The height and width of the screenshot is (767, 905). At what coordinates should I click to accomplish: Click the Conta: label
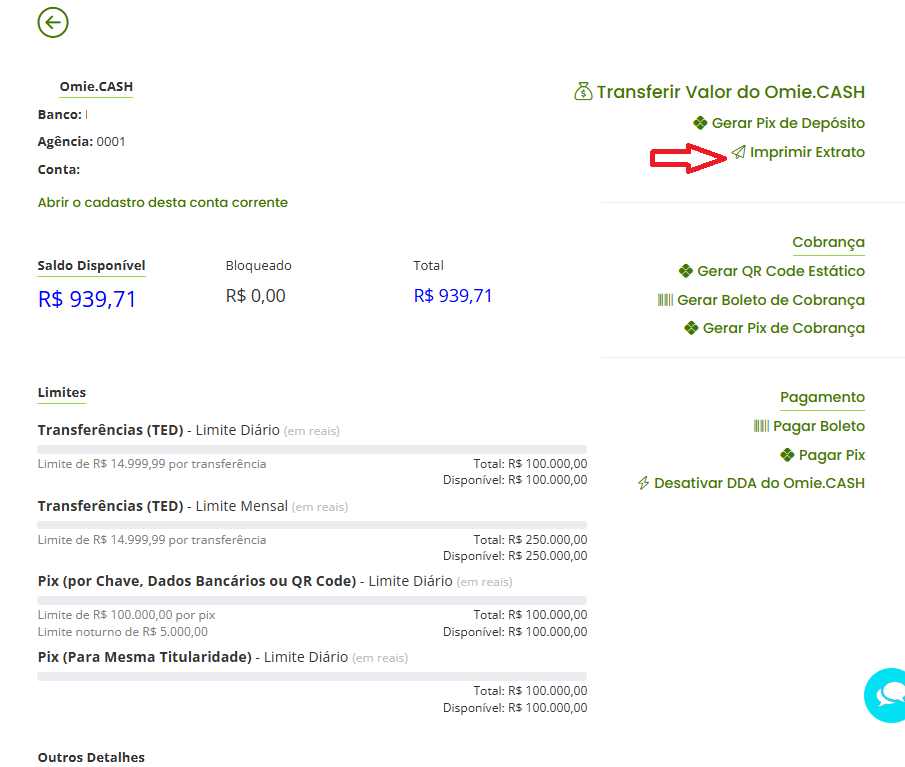pos(59,170)
